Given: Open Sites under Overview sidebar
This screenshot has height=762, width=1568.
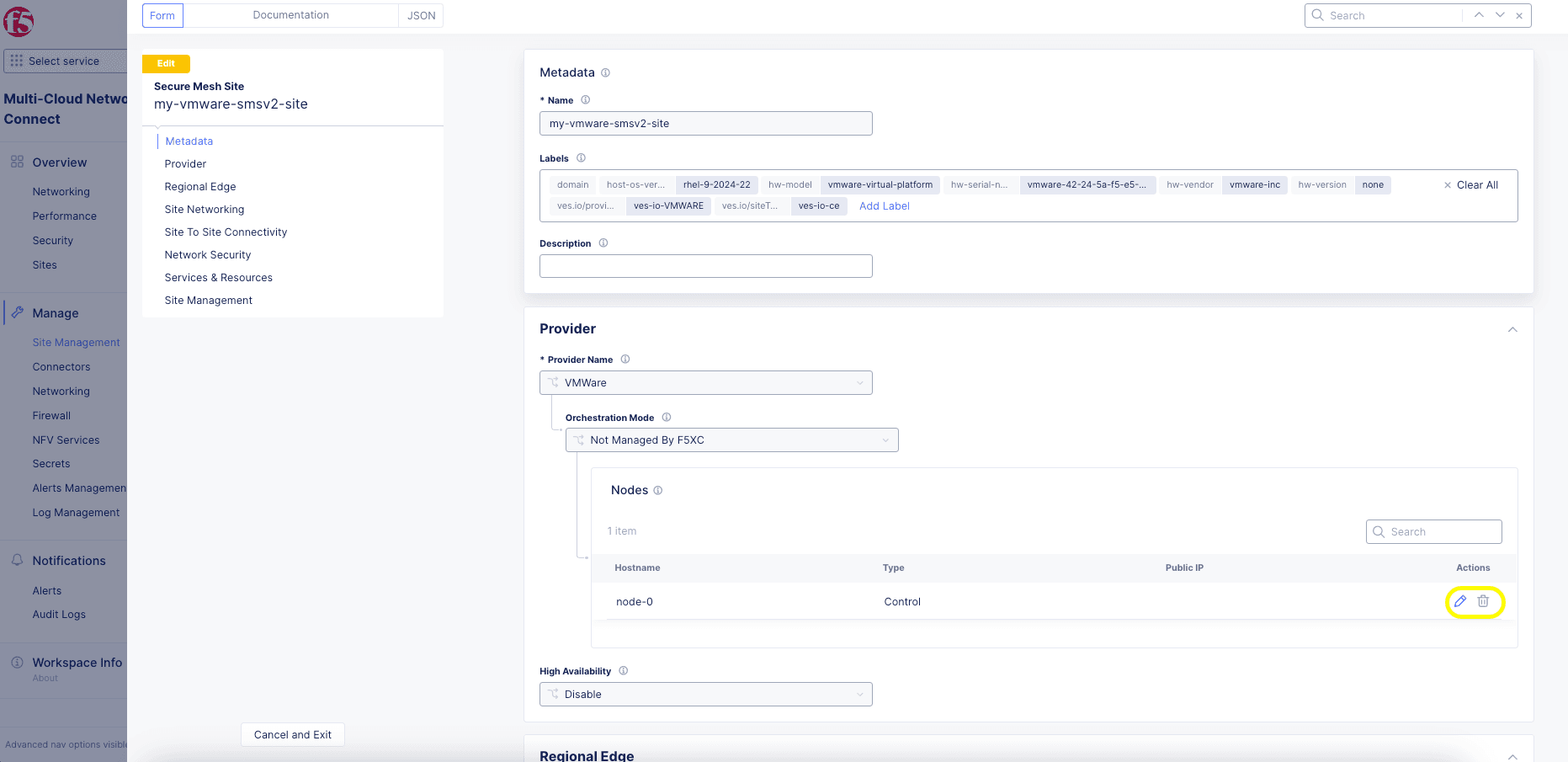Looking at the screenshot, I should (45, 264).
